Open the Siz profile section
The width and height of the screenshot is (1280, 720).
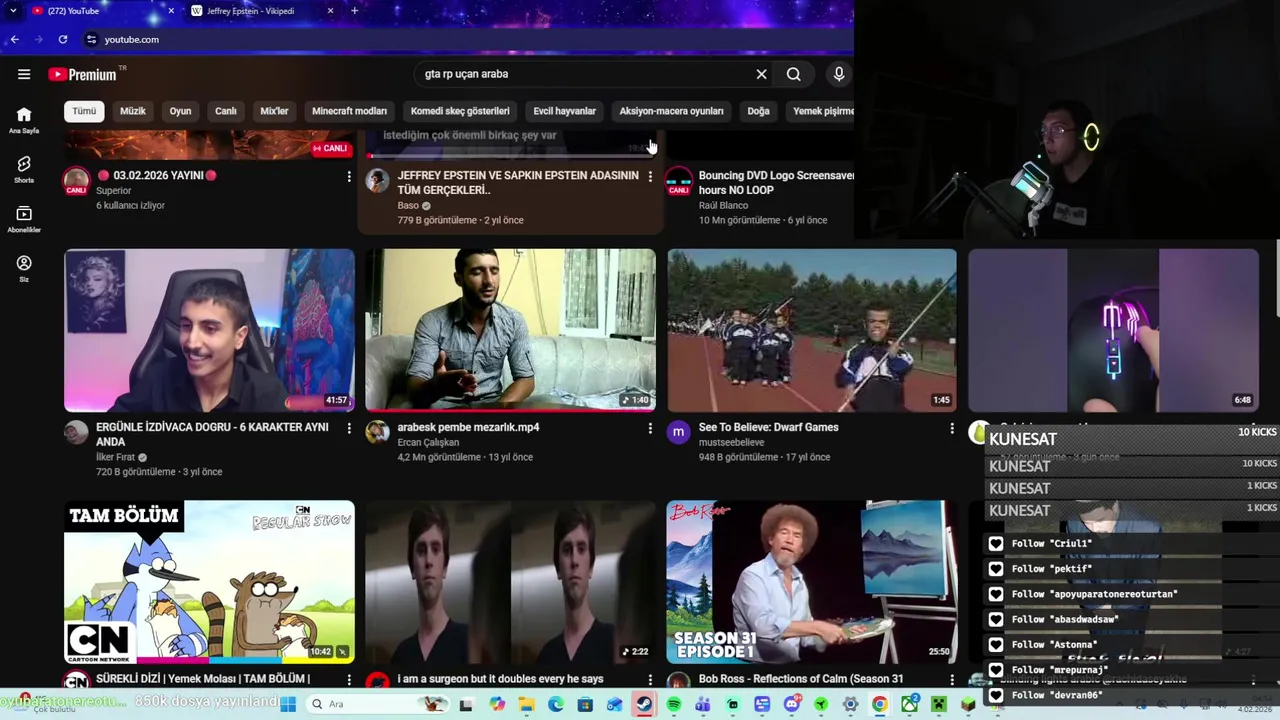point(24,268)
